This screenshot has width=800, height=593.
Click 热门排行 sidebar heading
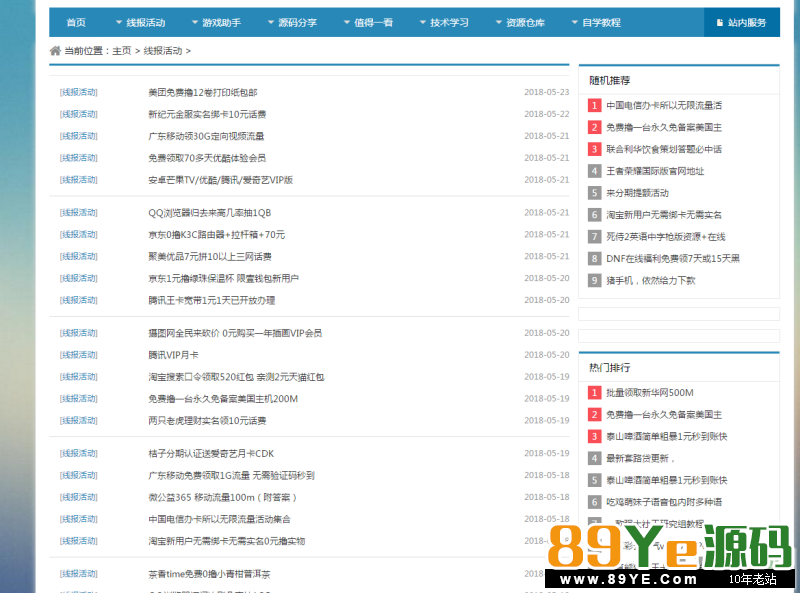[x=609, y=367]
